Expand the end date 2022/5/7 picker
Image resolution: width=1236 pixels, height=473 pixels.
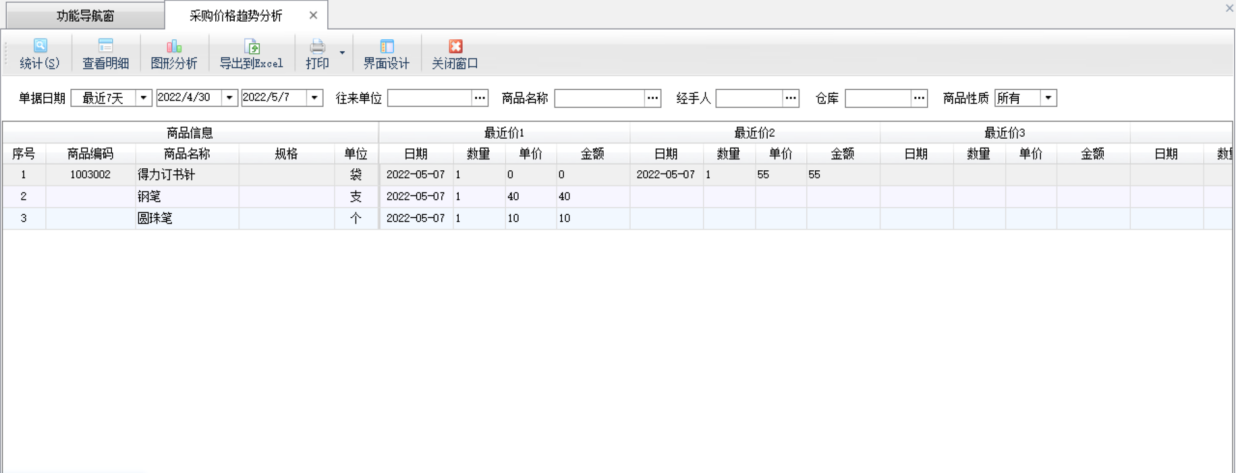pyautogui.click(x=315, y=98)
